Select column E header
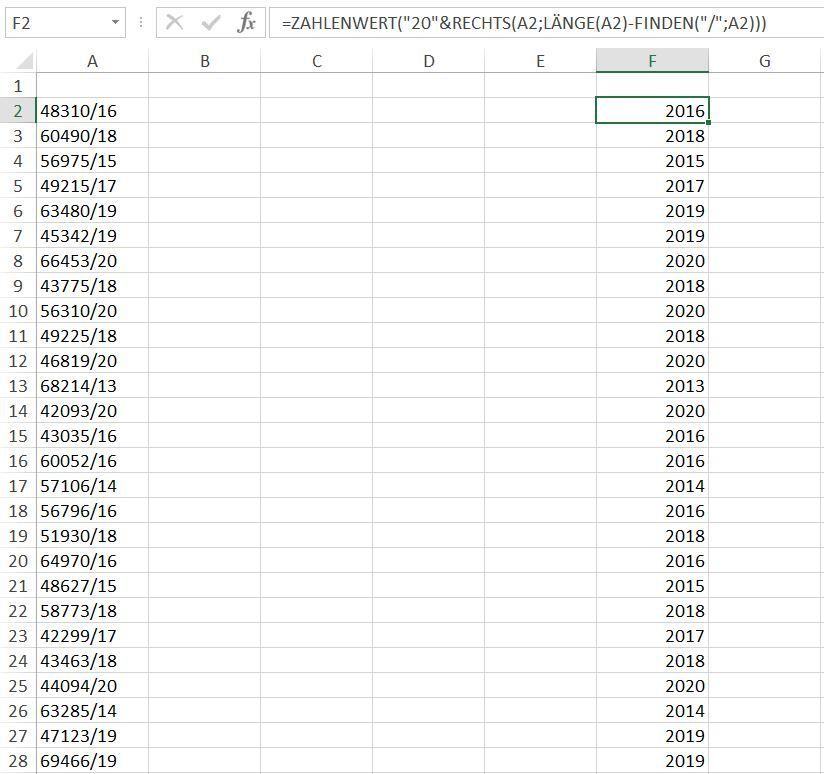This screenshot has width=824, height=774. tap(540, 61)
